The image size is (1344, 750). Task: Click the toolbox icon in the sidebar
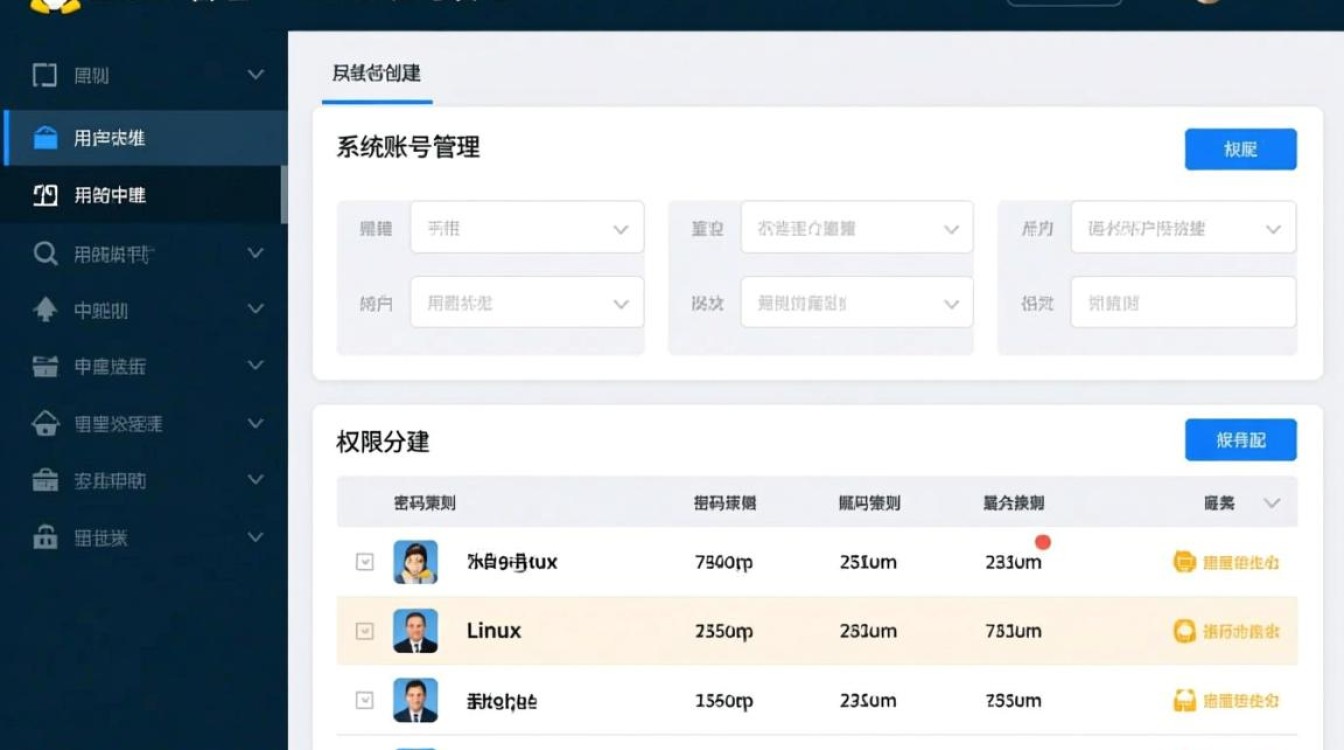tap(45, 480)
